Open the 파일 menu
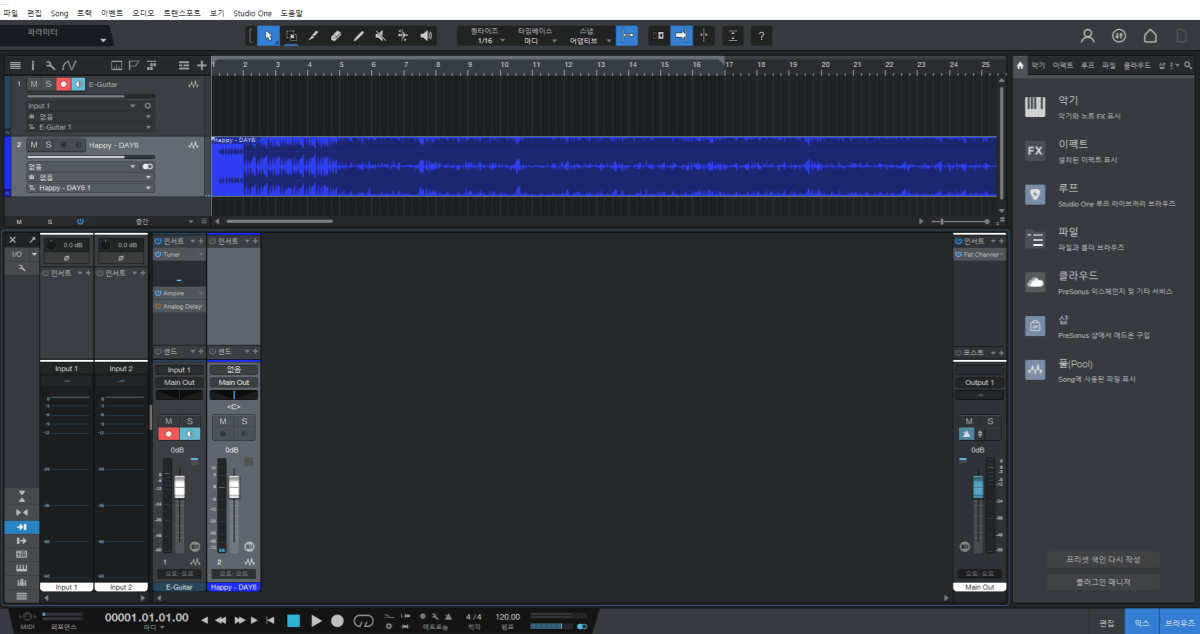Image resolution: width=1200 pixels, height=634 pixels. pyautogui.click(x=11, y=13)
